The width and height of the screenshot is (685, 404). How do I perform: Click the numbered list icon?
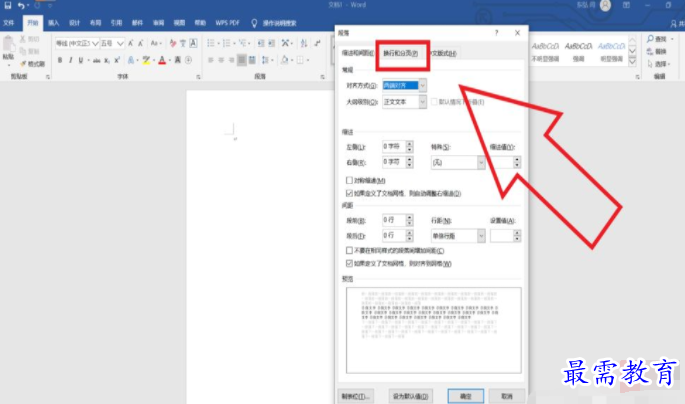pos(226,43)
